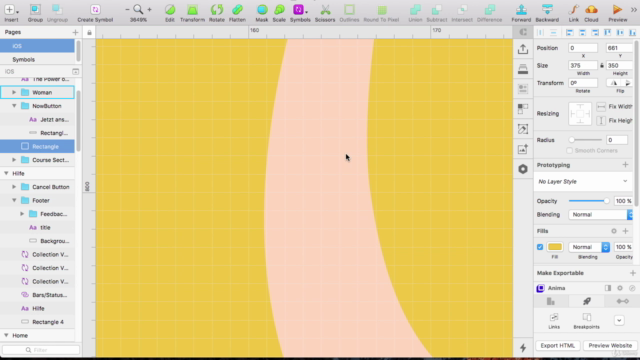This screenshot has width=640, height=360.
Task: Click the hexagon plugin icon
Action: click(x=523, y=169)
